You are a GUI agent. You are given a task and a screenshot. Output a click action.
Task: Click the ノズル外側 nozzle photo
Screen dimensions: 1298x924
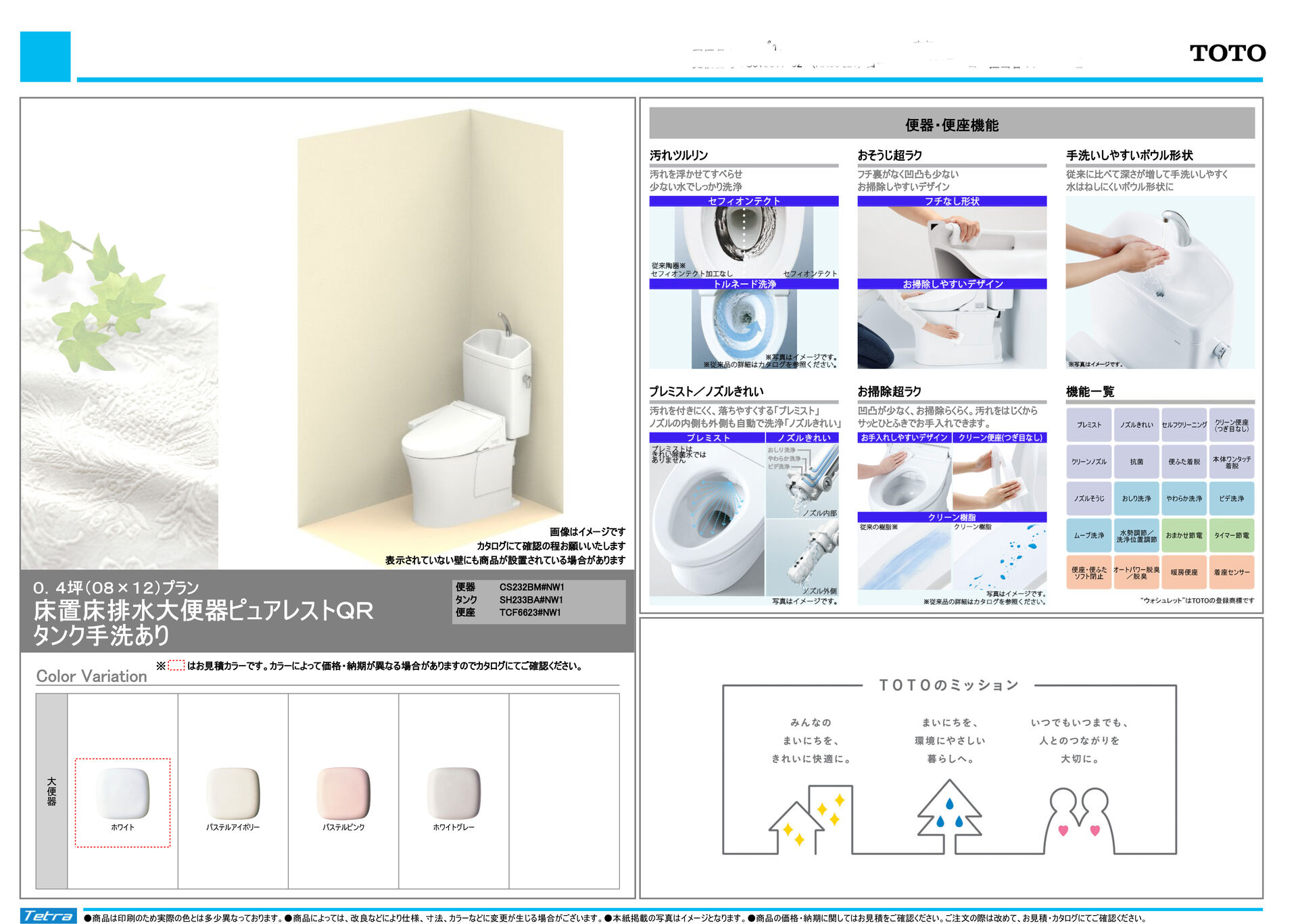802,558
